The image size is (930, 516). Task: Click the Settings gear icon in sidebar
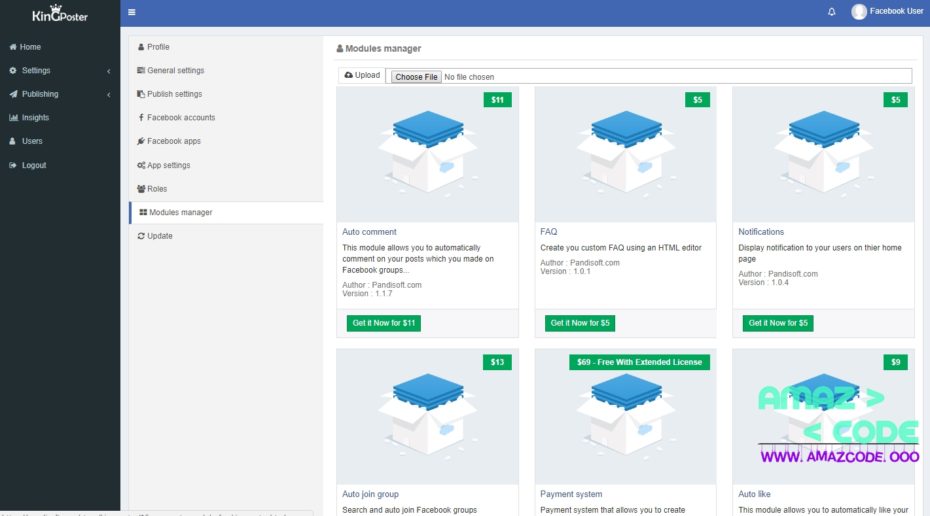(13, 70)
